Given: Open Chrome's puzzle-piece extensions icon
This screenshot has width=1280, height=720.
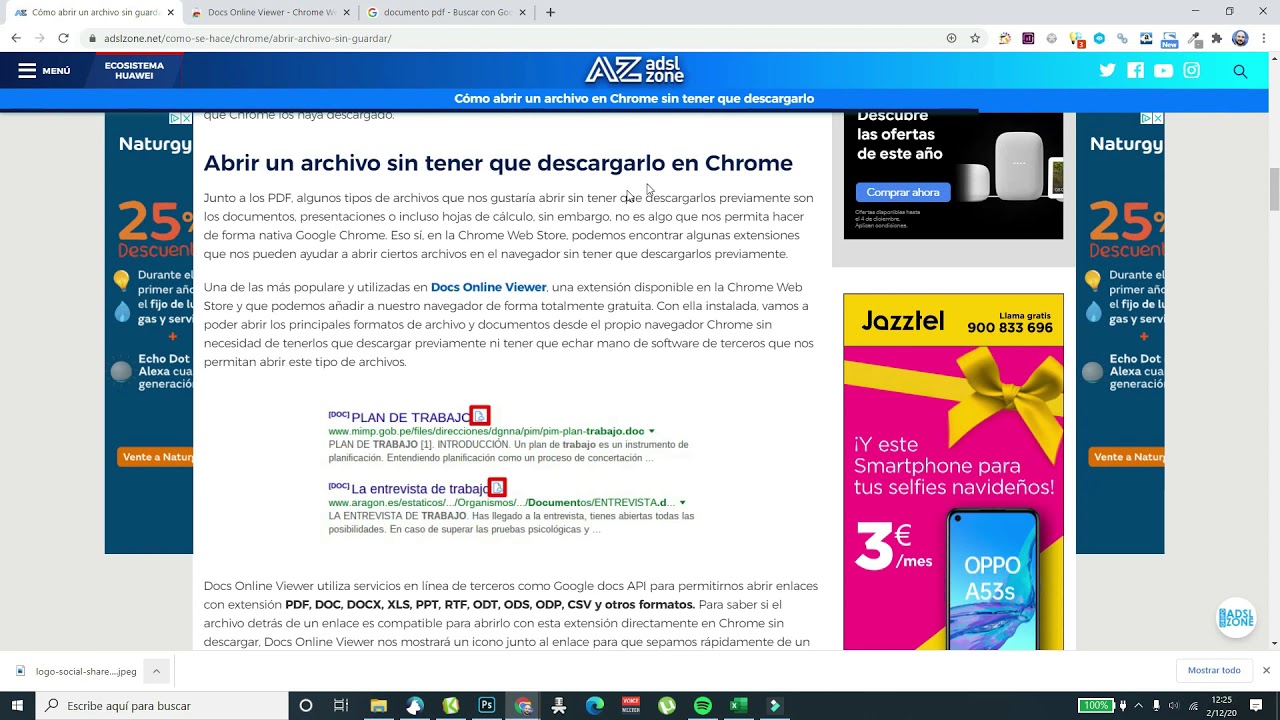Looking at the screenshot, I should click(1215, 39).
